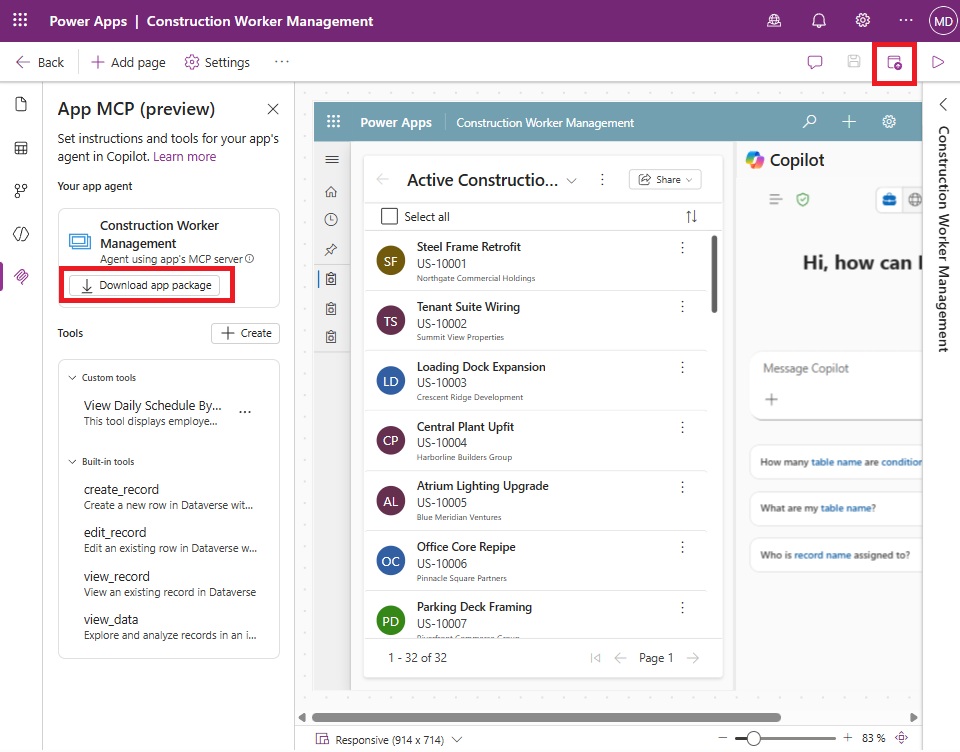Click Add page in command bar

128,62
